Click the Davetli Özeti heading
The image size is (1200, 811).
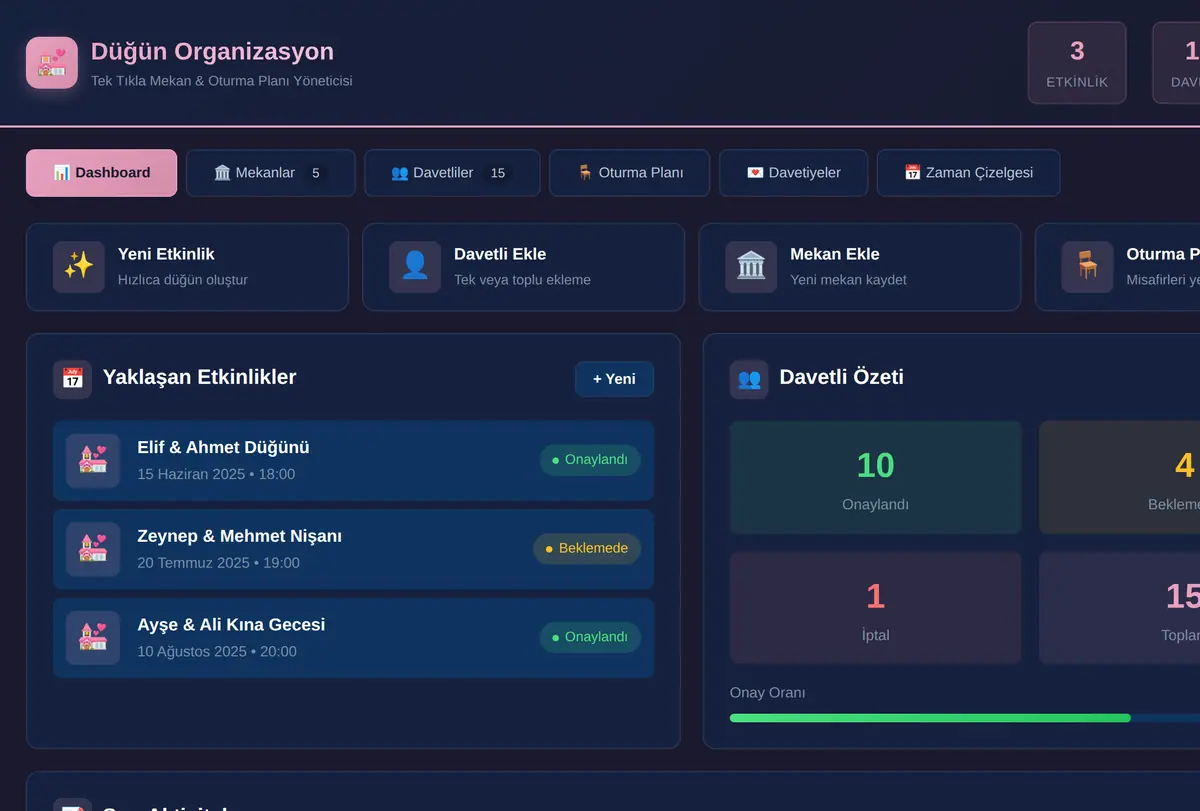coord(842,377)
